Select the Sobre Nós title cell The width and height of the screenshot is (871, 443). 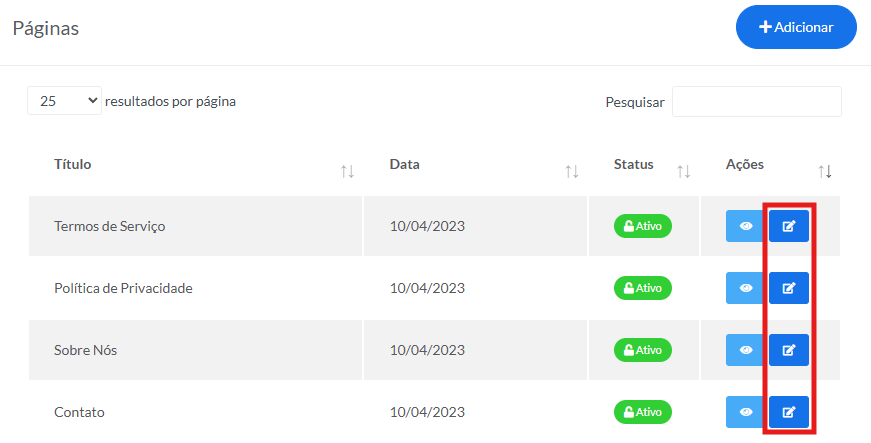pos(86,350)
